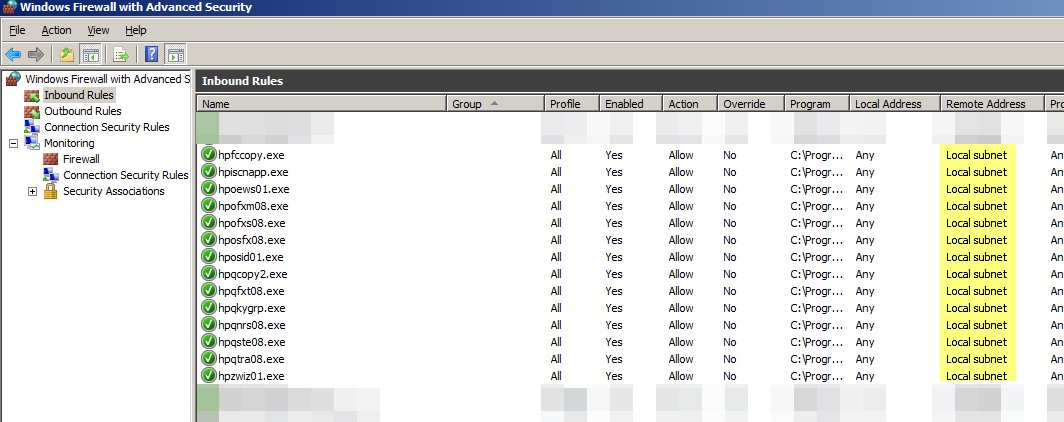The width and height of the screenshot is (1064, 422).
Task: Sort by the Name column header
Action: (x=322, y=104)
